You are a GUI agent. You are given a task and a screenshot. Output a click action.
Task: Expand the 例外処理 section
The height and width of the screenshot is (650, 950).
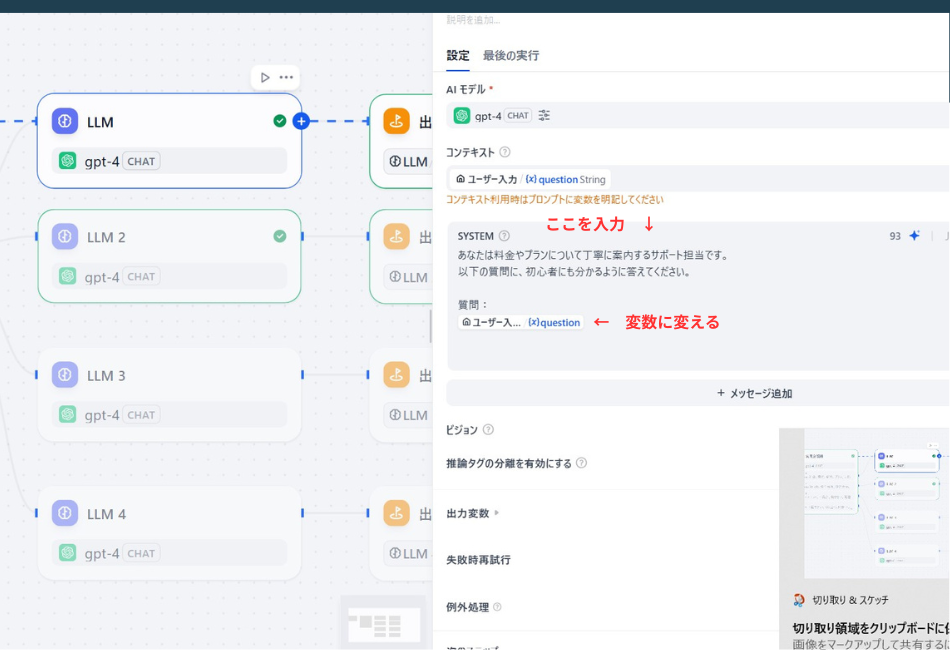click(x=470, y=606)
